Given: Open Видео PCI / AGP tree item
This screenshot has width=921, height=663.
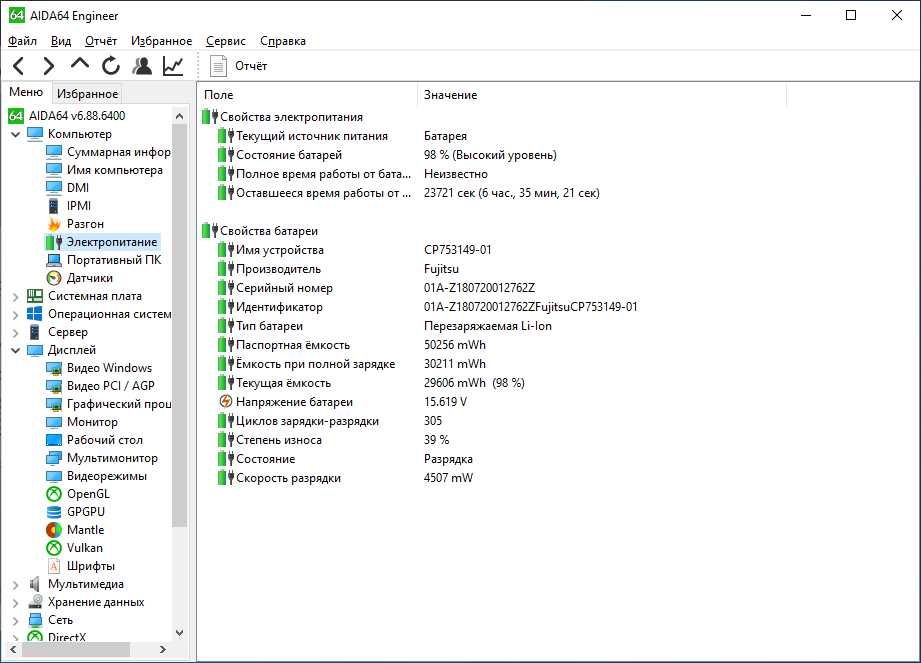Looking at the screenshot, I should (100, 386).
